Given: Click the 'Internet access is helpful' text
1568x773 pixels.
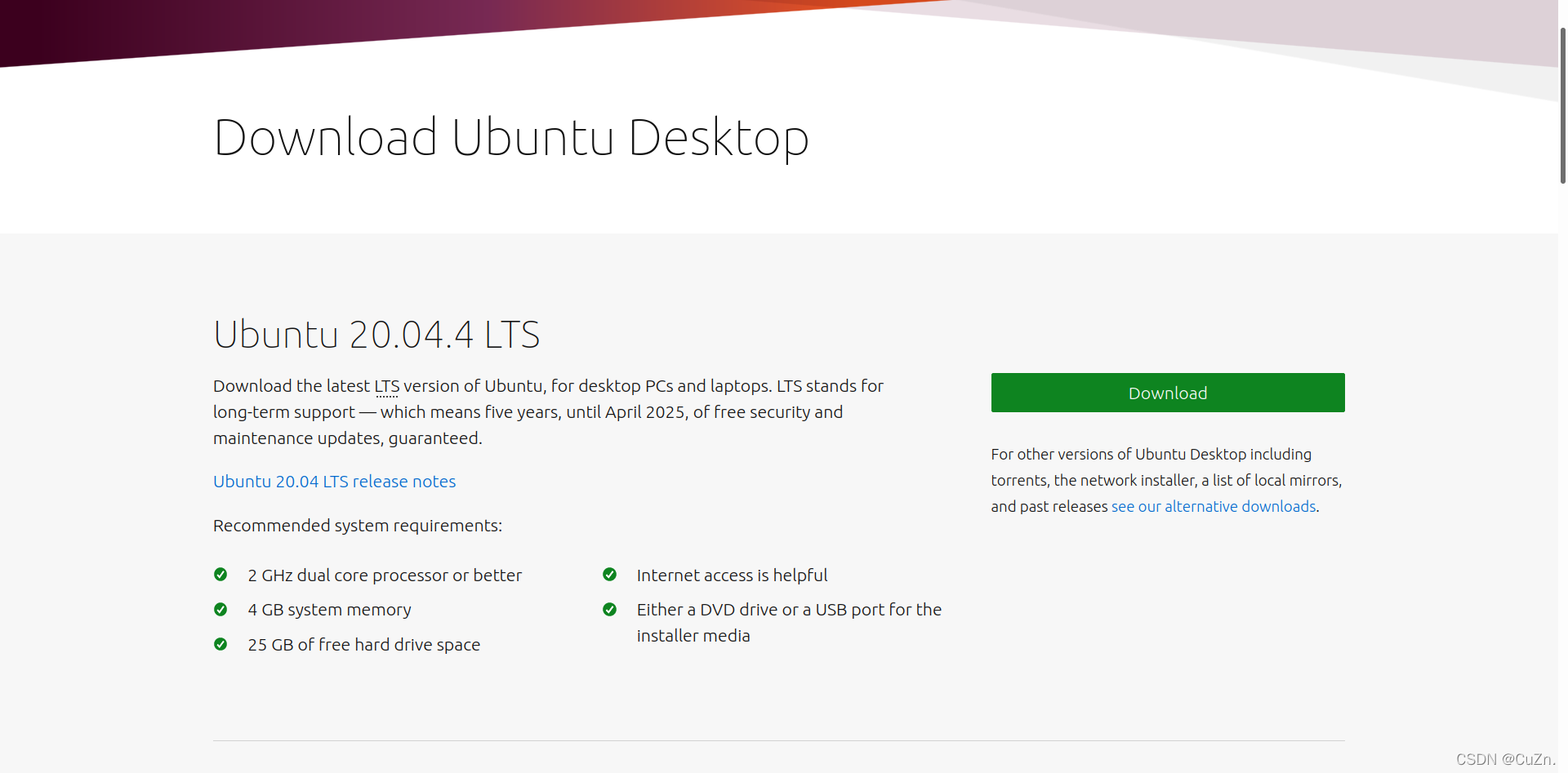Looking at the screenshot, I should (x=732, y=575).
